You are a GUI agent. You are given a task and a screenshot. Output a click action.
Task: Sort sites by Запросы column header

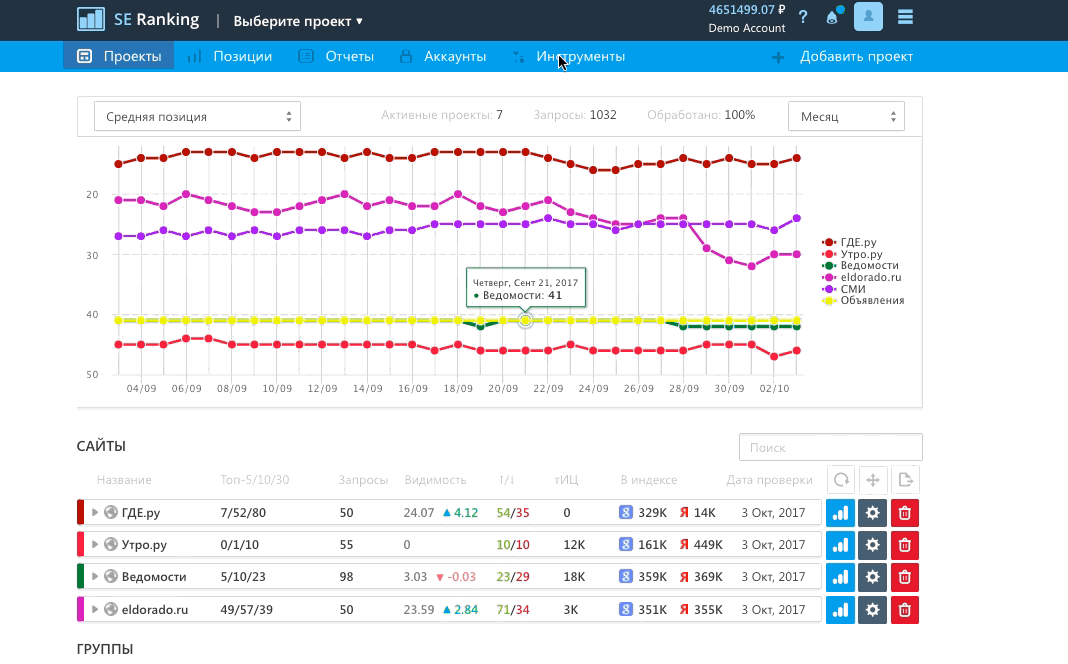coord(363,480)
